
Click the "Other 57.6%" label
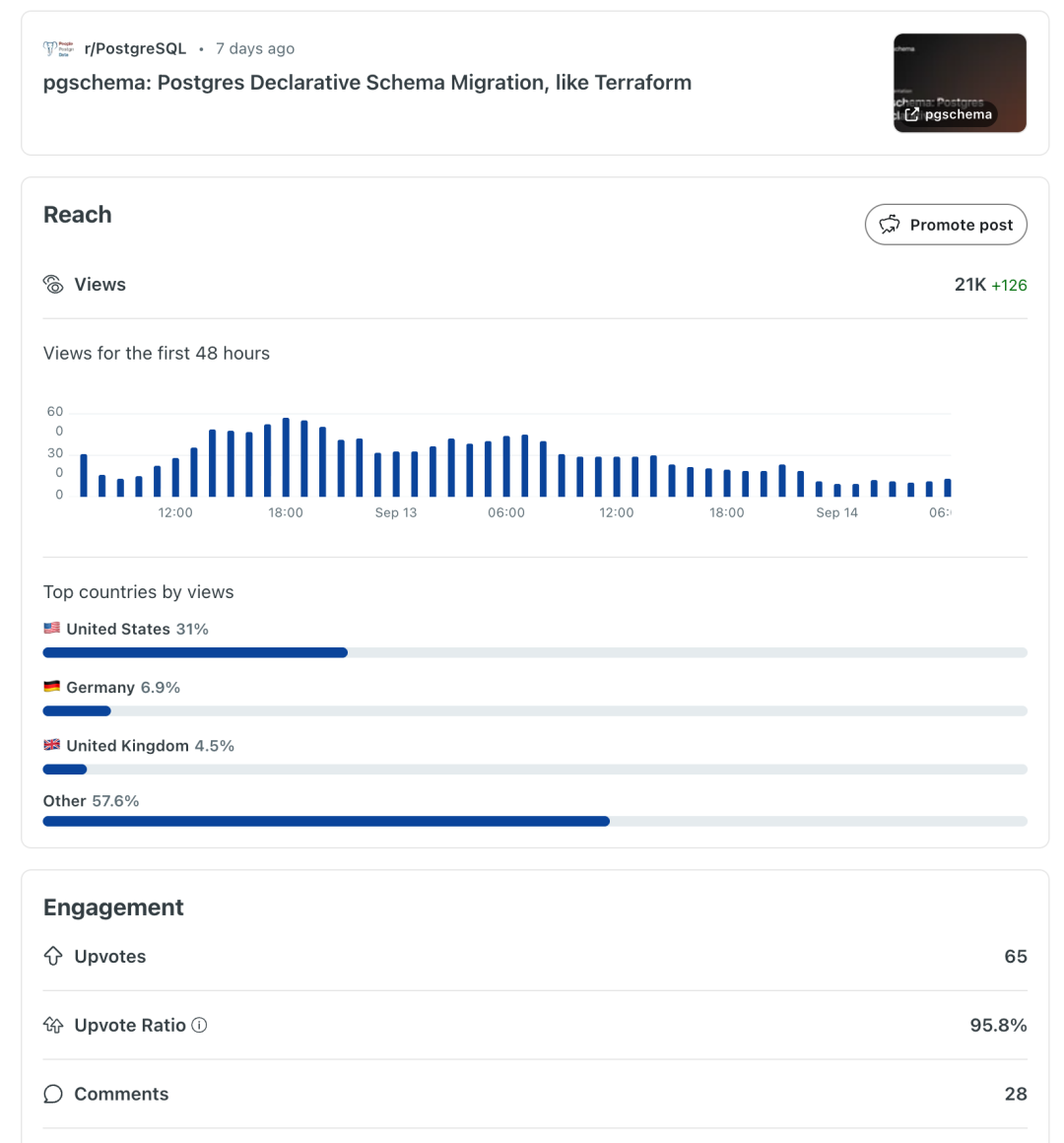point(91,800)
